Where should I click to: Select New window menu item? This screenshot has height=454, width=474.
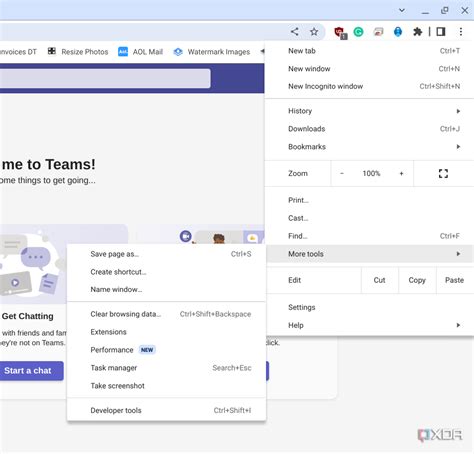pos(369,69)
